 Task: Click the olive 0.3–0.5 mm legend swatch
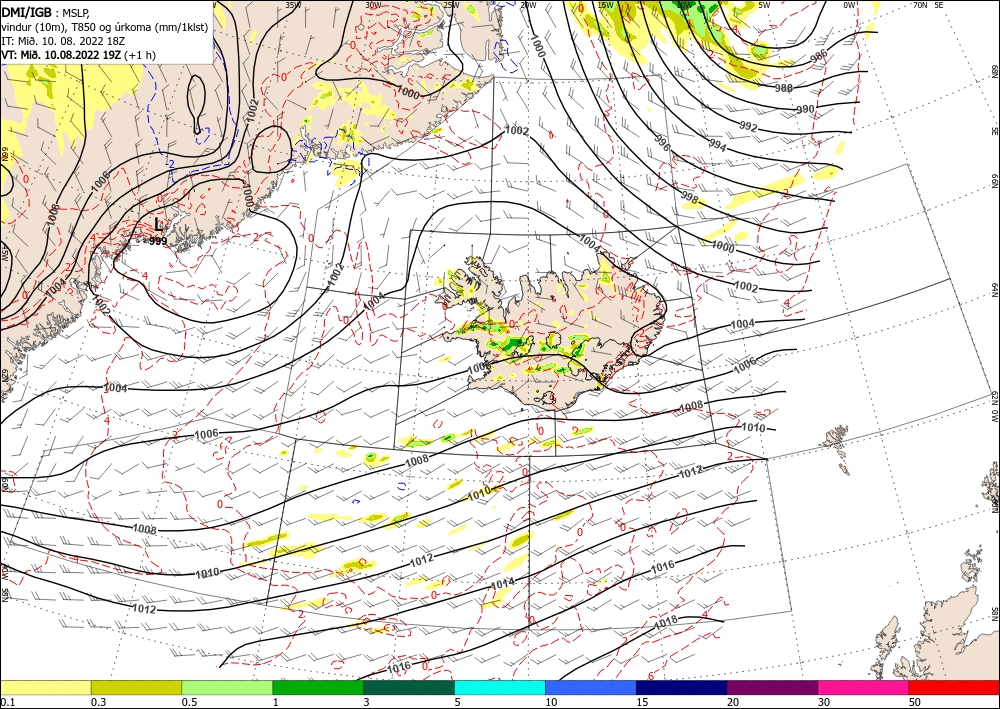136,687
